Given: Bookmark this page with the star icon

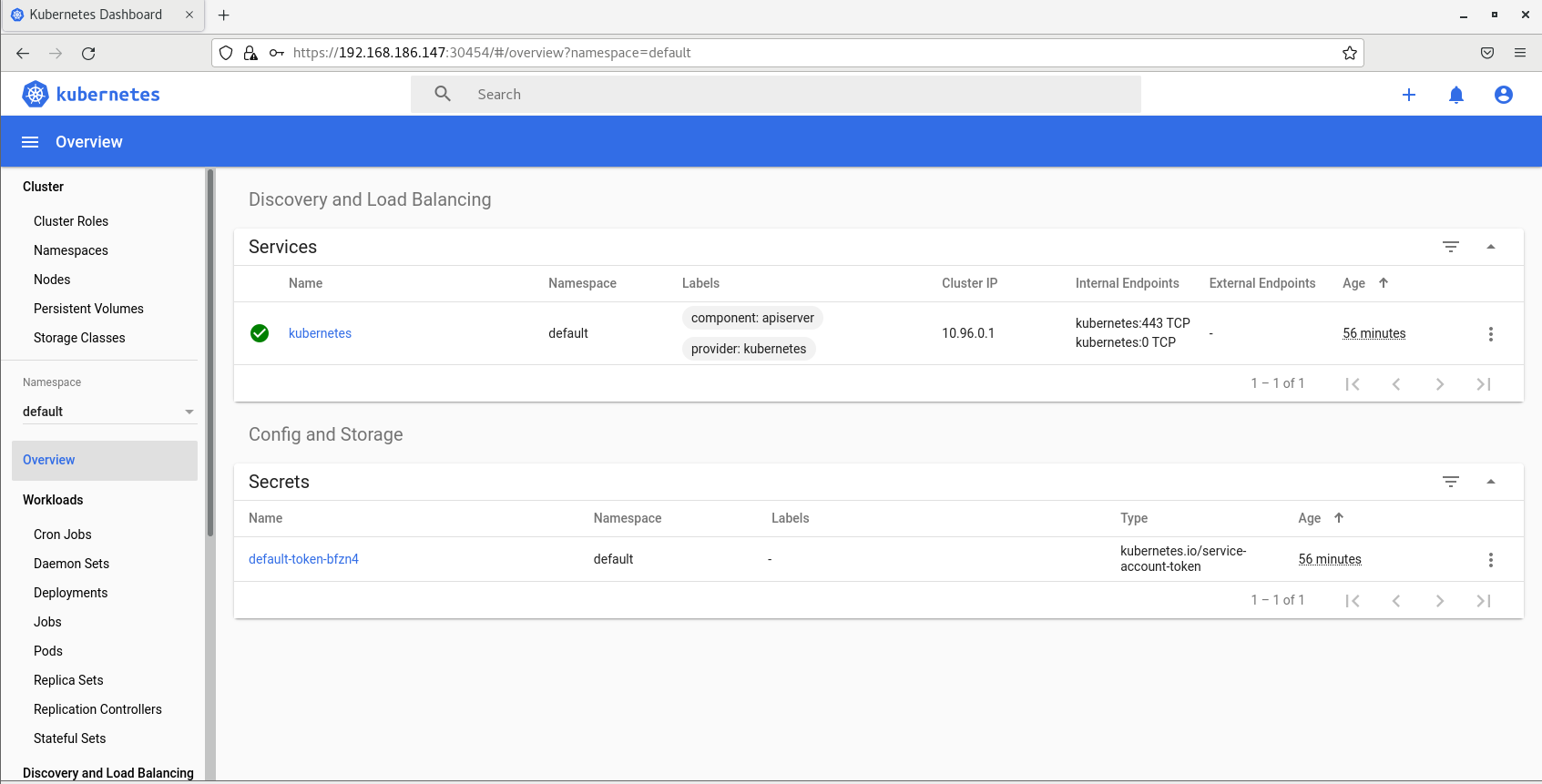Looking at the screenshot, I should [1349, 53].
